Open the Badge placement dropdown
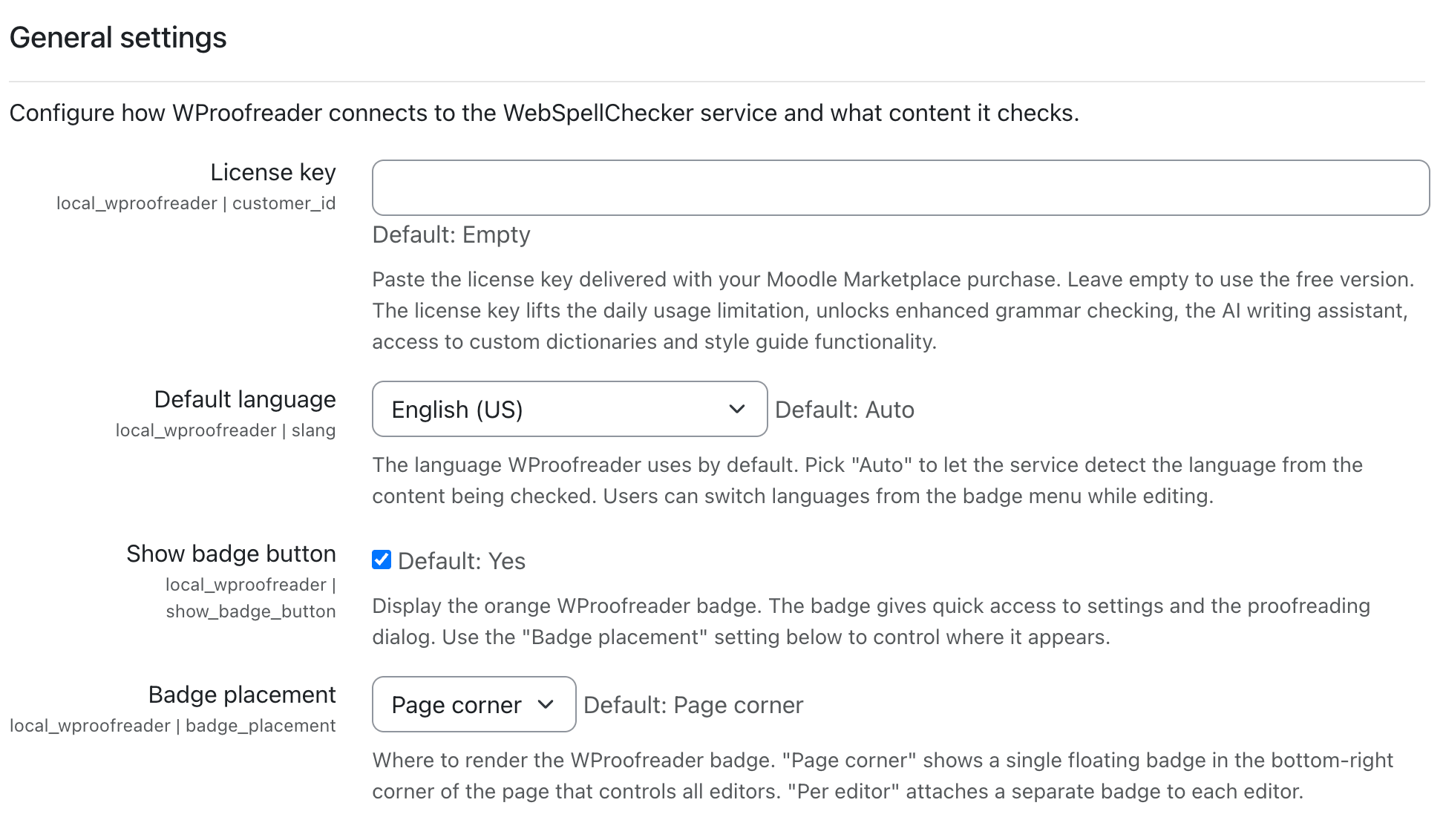 (474, 704)
